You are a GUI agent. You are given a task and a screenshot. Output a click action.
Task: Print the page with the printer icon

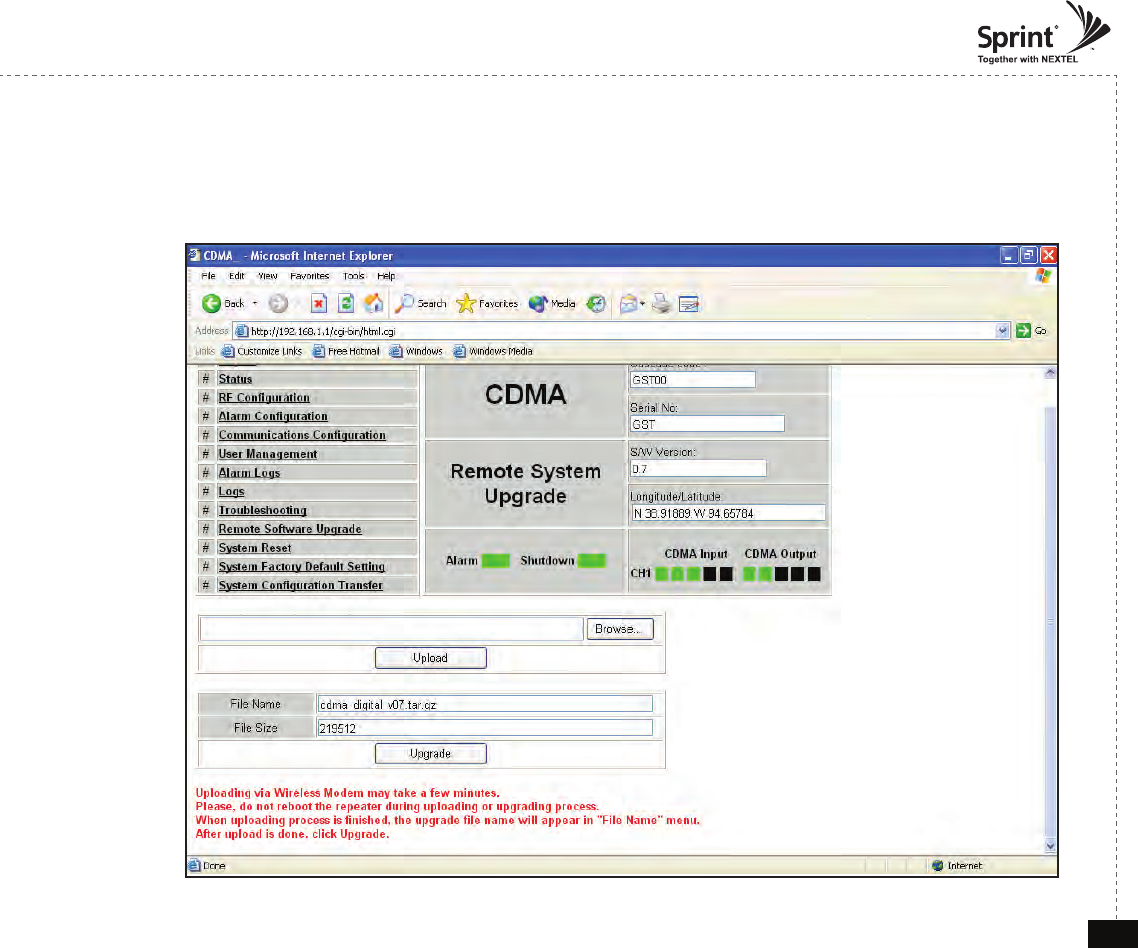[x=661, y=303]
